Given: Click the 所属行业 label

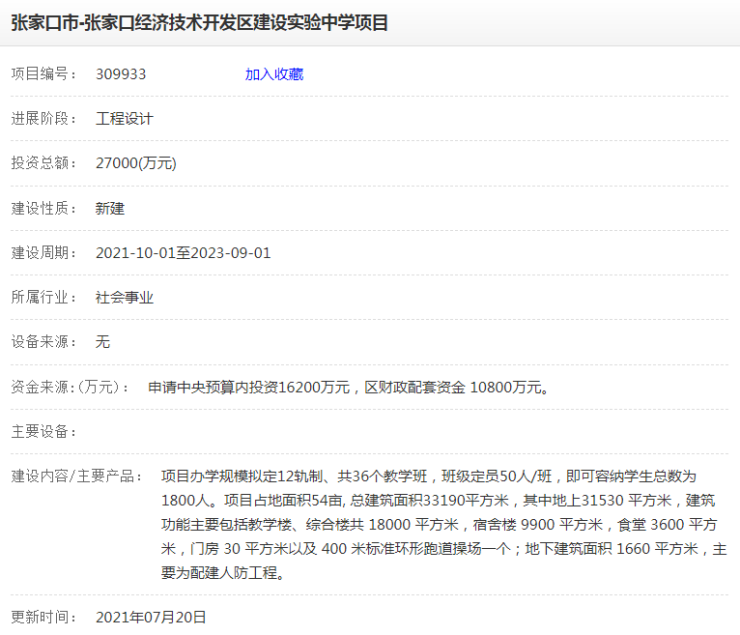Looking at the screenshot, I should point(43,297).
